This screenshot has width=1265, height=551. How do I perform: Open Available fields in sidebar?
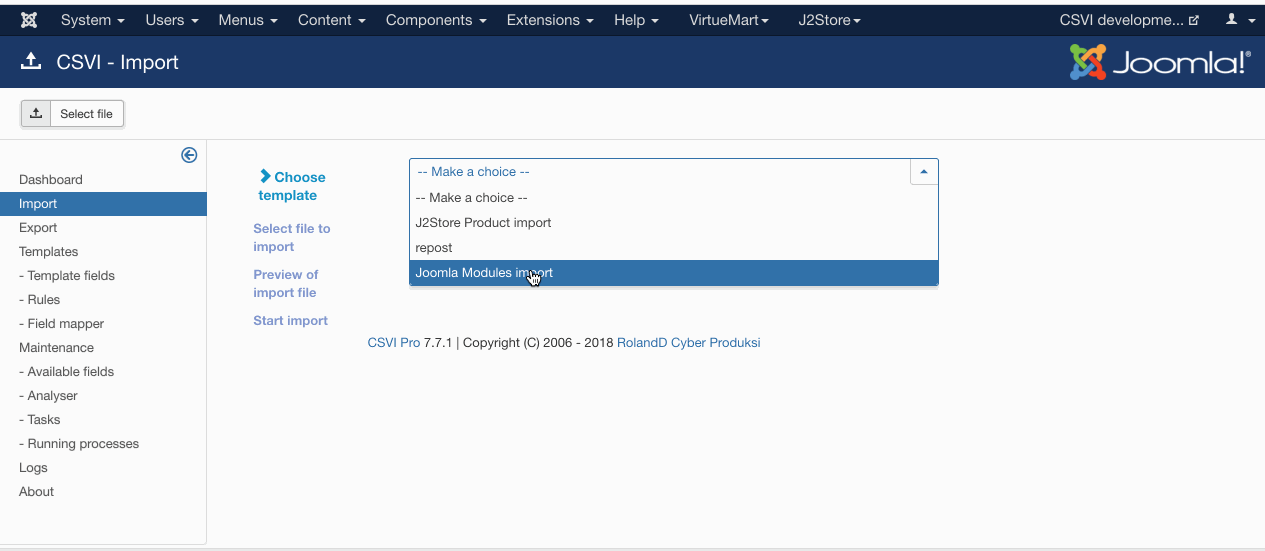(67, 372)
